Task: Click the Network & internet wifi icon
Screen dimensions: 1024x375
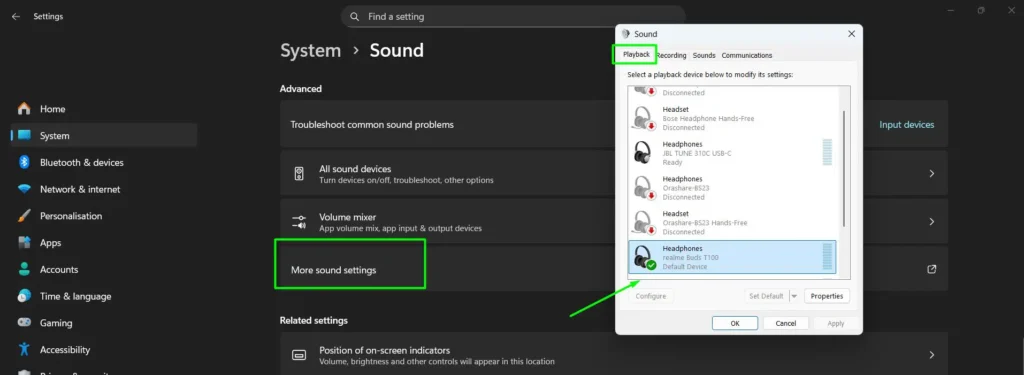Action: [24, 189]
